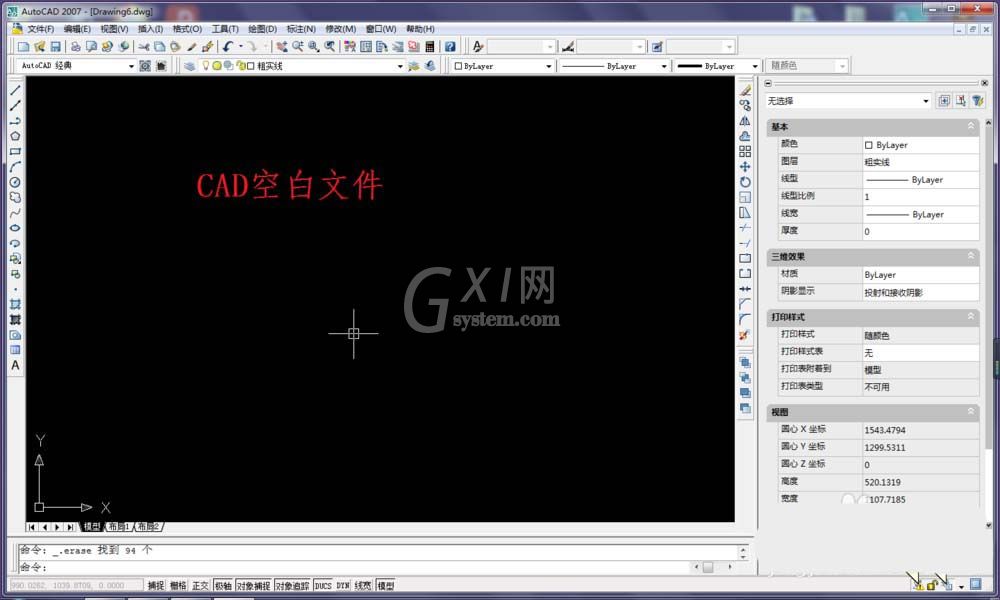
Task: Click the 厚度 value field
Action: click(920, 231)
